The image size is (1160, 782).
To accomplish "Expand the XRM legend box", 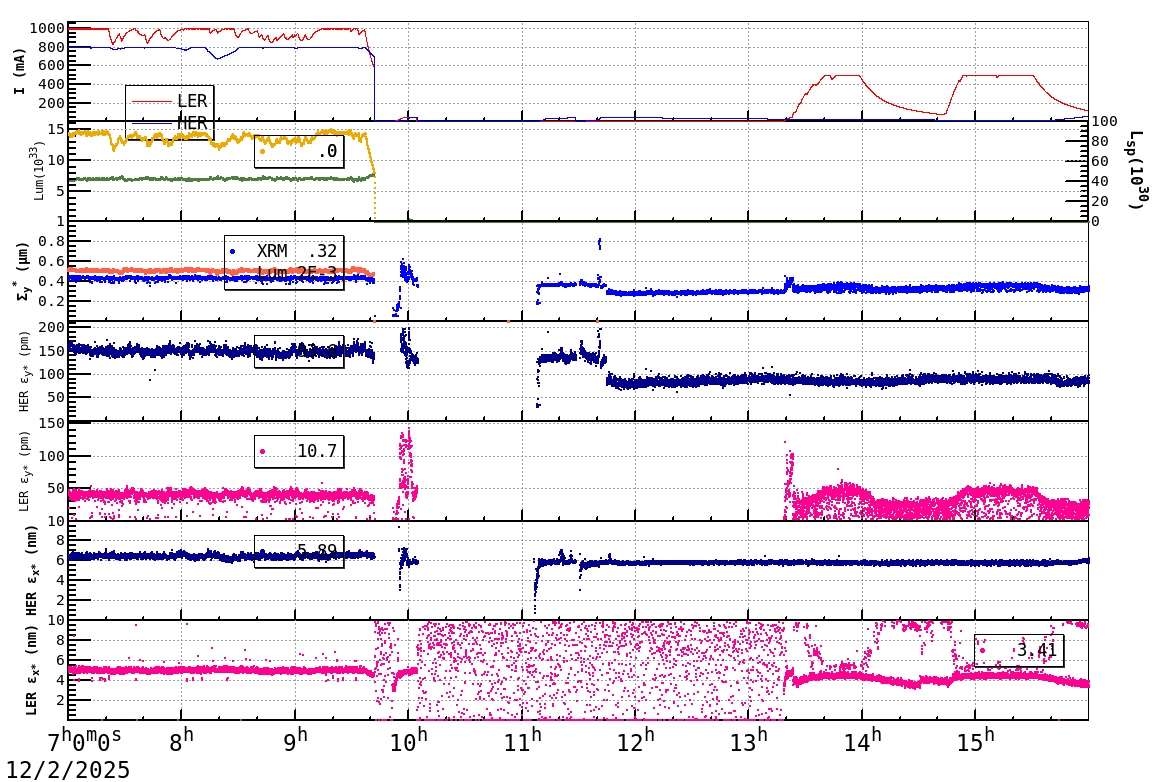I will tap(285, 262).
